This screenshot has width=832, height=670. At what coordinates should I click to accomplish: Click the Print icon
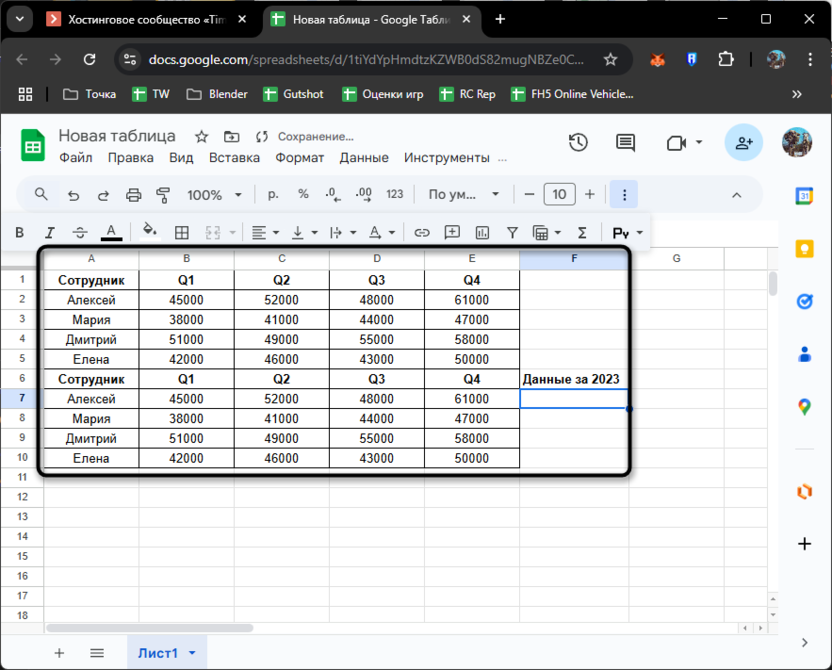134,195
